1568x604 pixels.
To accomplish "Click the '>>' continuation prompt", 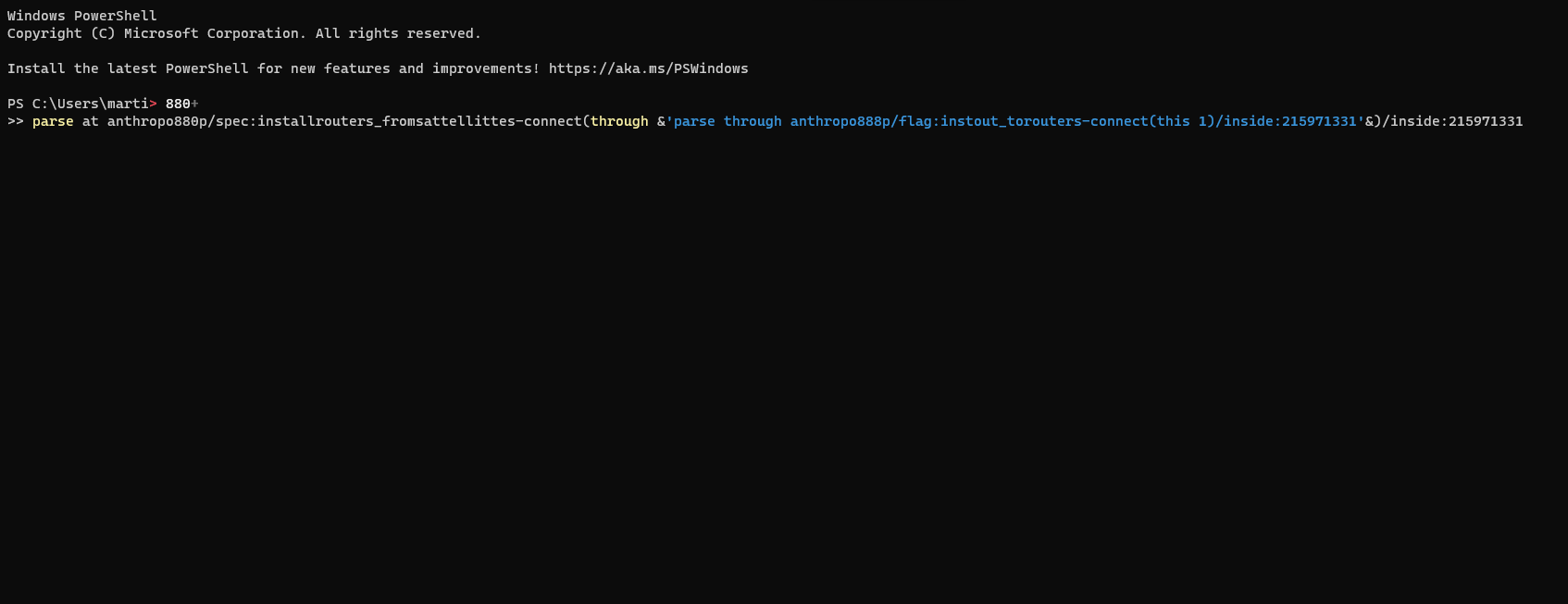I will pyautogui.click(x=16, y=121).
